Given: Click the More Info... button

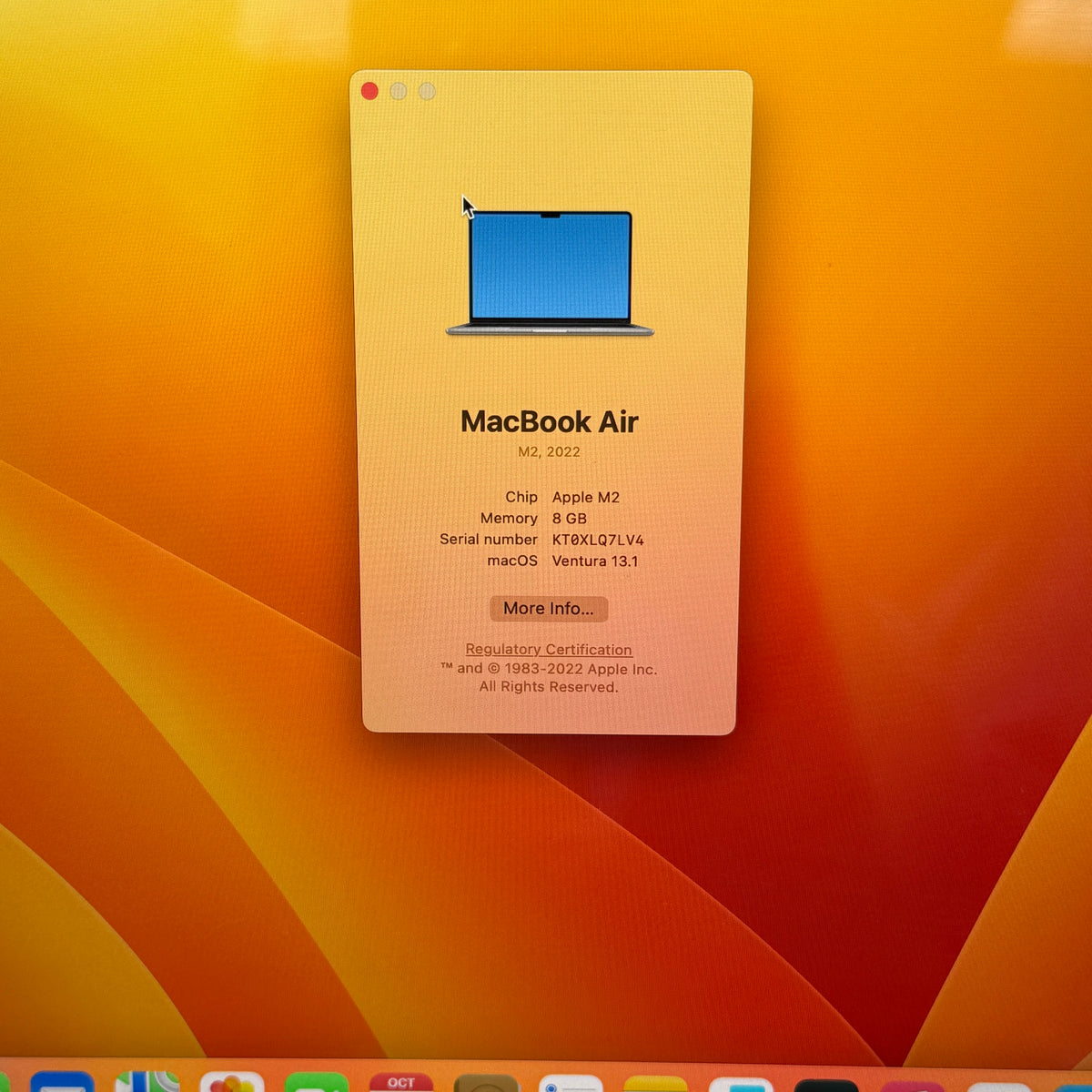Looking at the screenshot, I should click(x=549, y=609).
